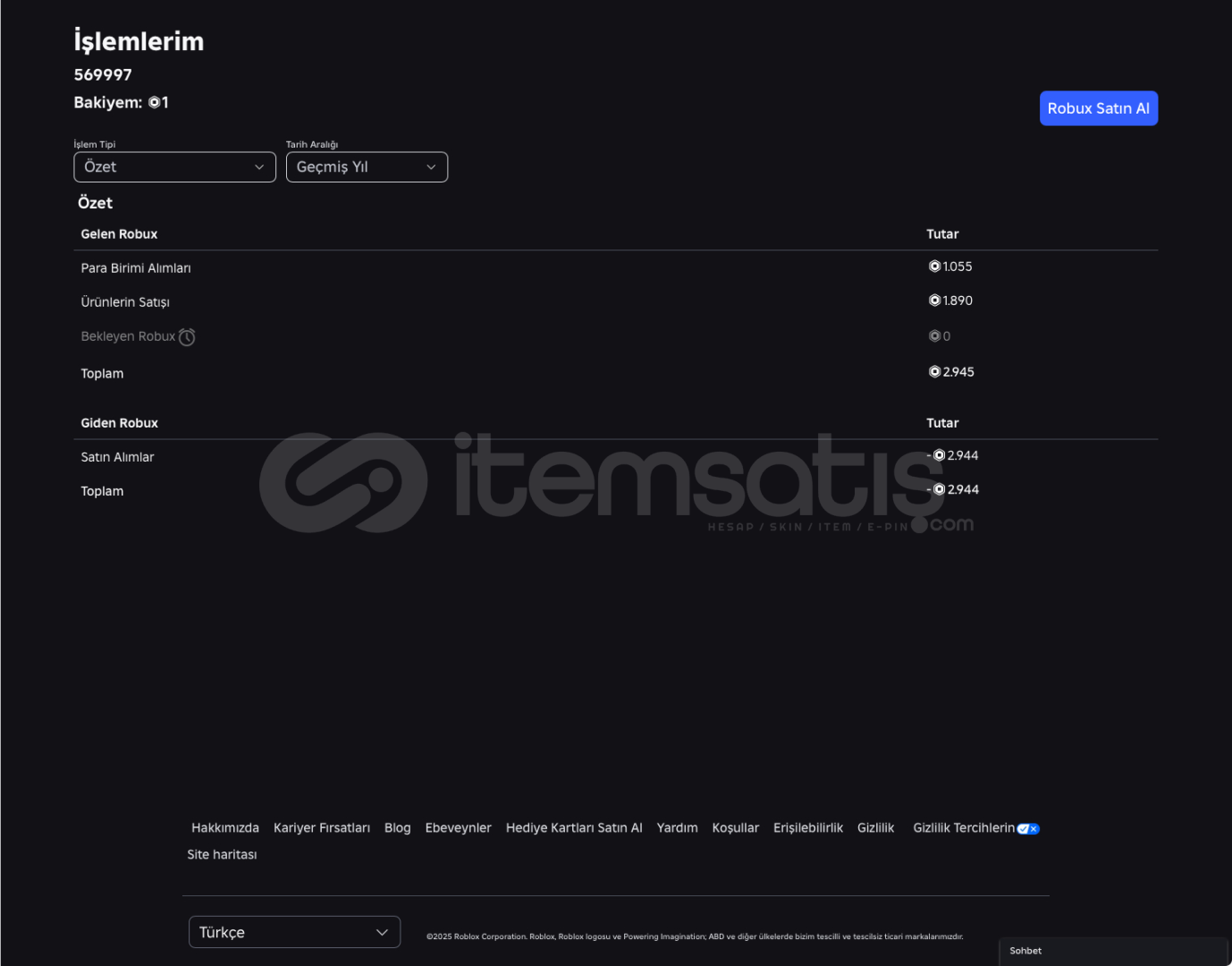Open the Türkçe language selector
Viewport: 1232px width, 966px height.
294,932
